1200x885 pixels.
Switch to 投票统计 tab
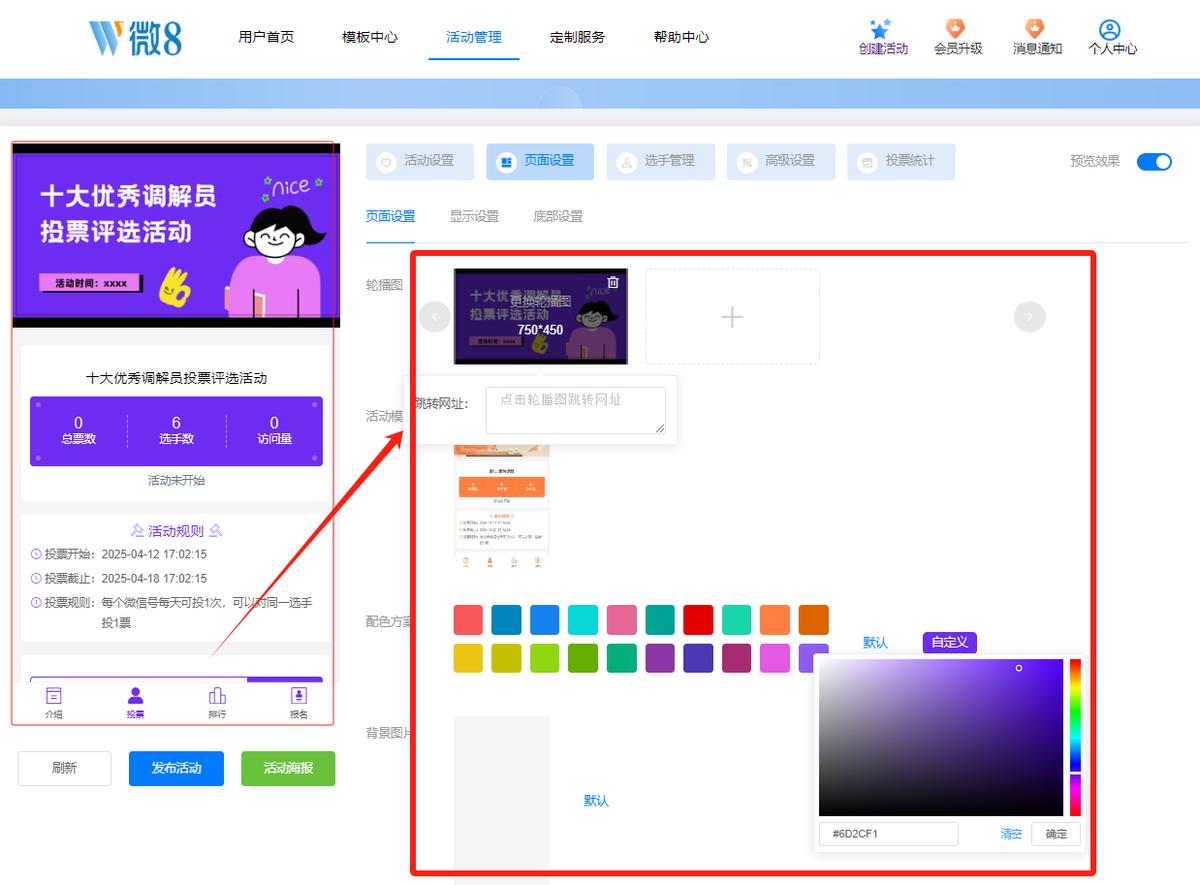[901, 161]
